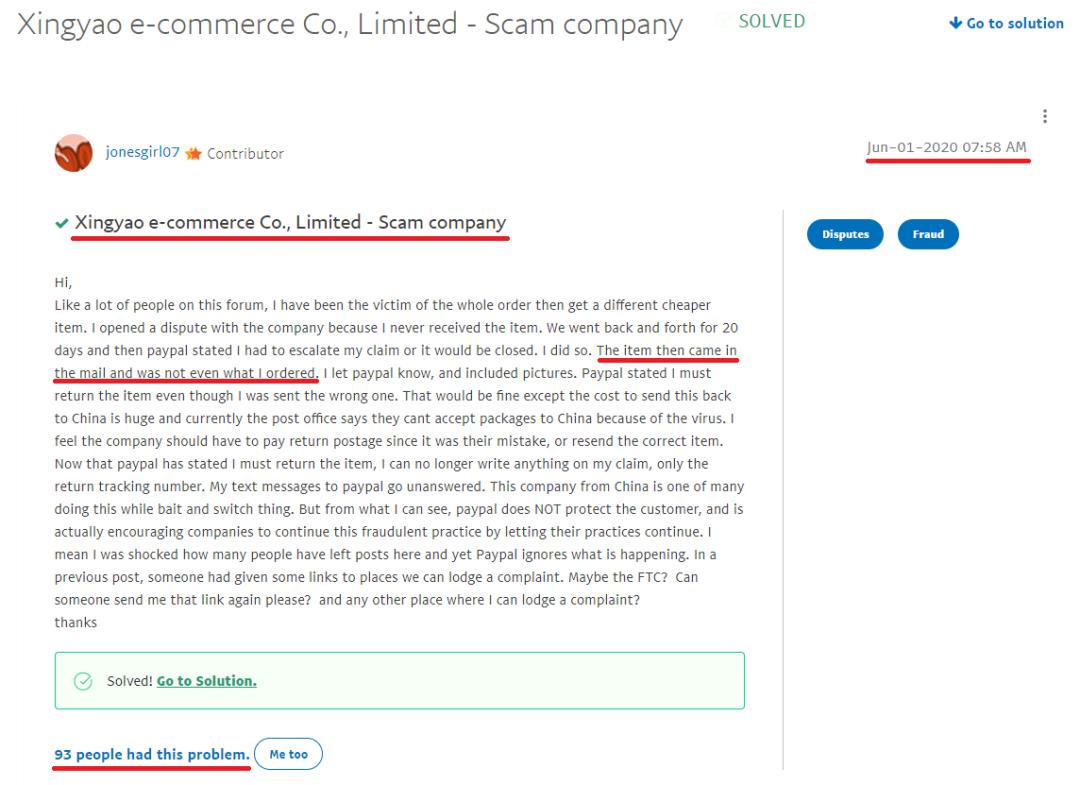The width and height of the screenshot is (1080, 785).
Task: Click inside the post body paragraph
Action: [398, 448]
